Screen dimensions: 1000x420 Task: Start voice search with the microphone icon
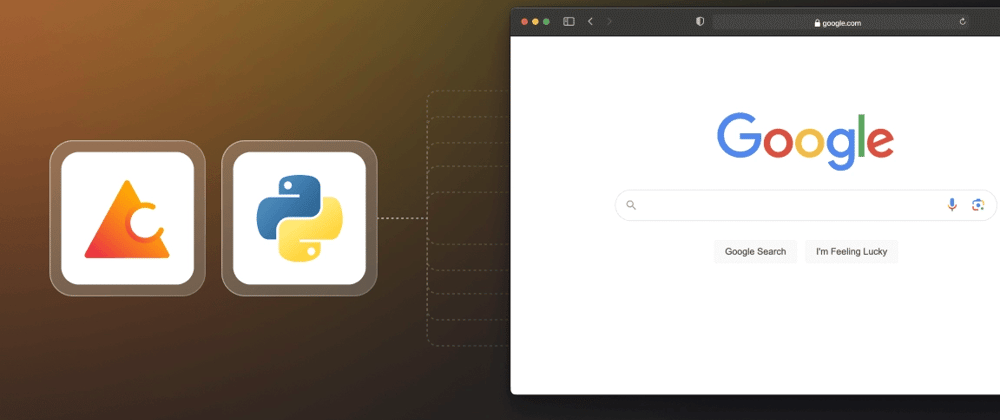coord(952,205)
